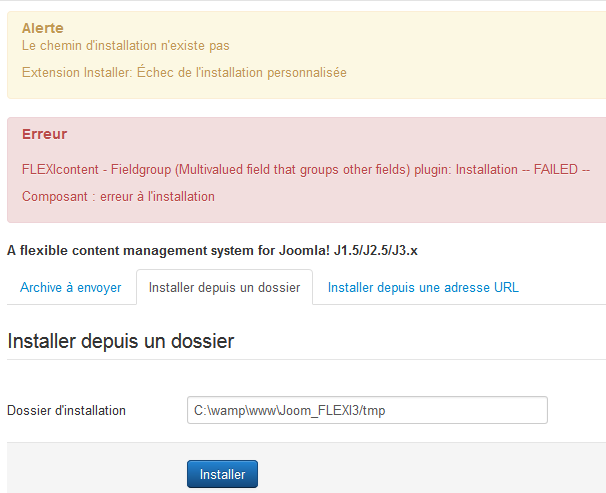606x493 pixels.
Task: Select the chemin d'installation n'existe pas message
Action: (x=126, y=46)
